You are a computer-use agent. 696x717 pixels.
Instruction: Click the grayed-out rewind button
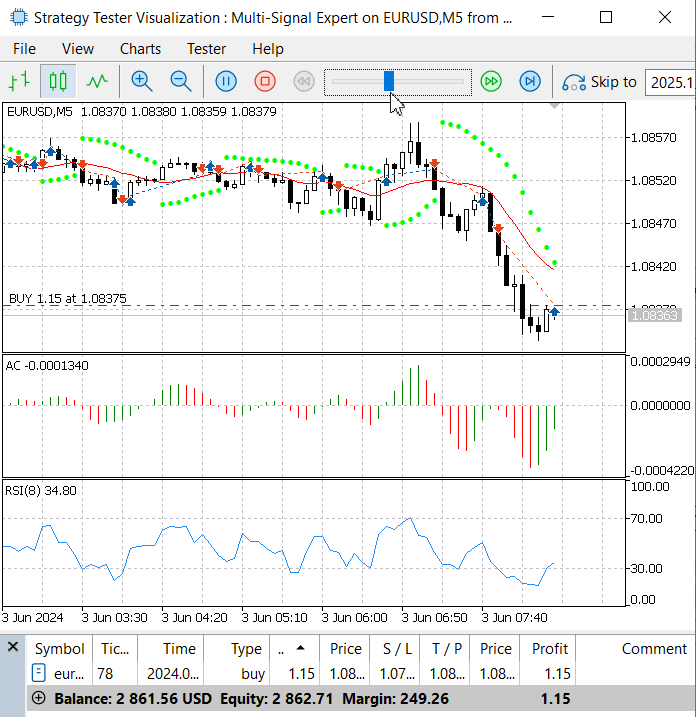pos(304,81)
